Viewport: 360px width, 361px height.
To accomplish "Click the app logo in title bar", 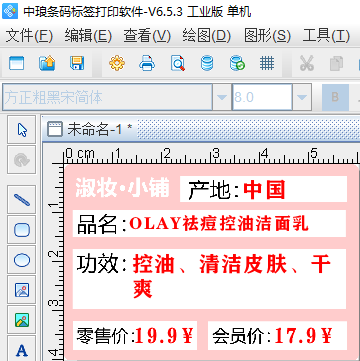I will click(x=10, y=12).
